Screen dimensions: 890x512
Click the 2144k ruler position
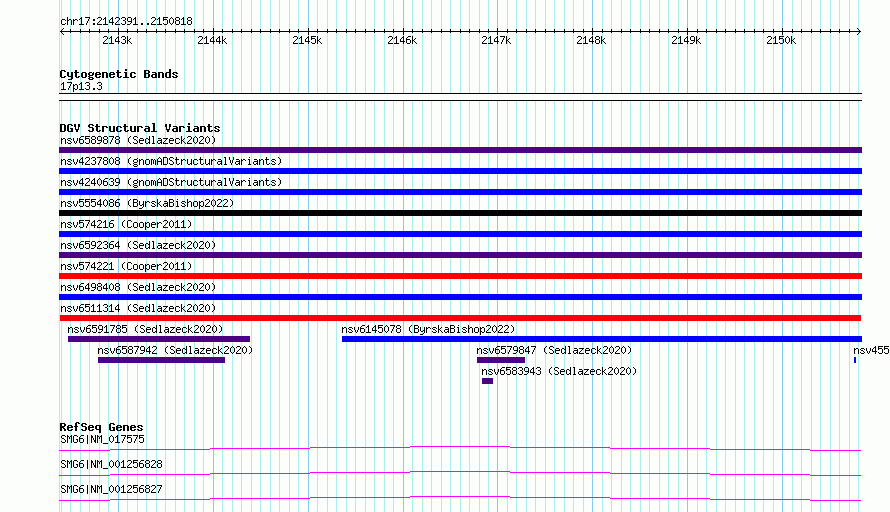212,40
